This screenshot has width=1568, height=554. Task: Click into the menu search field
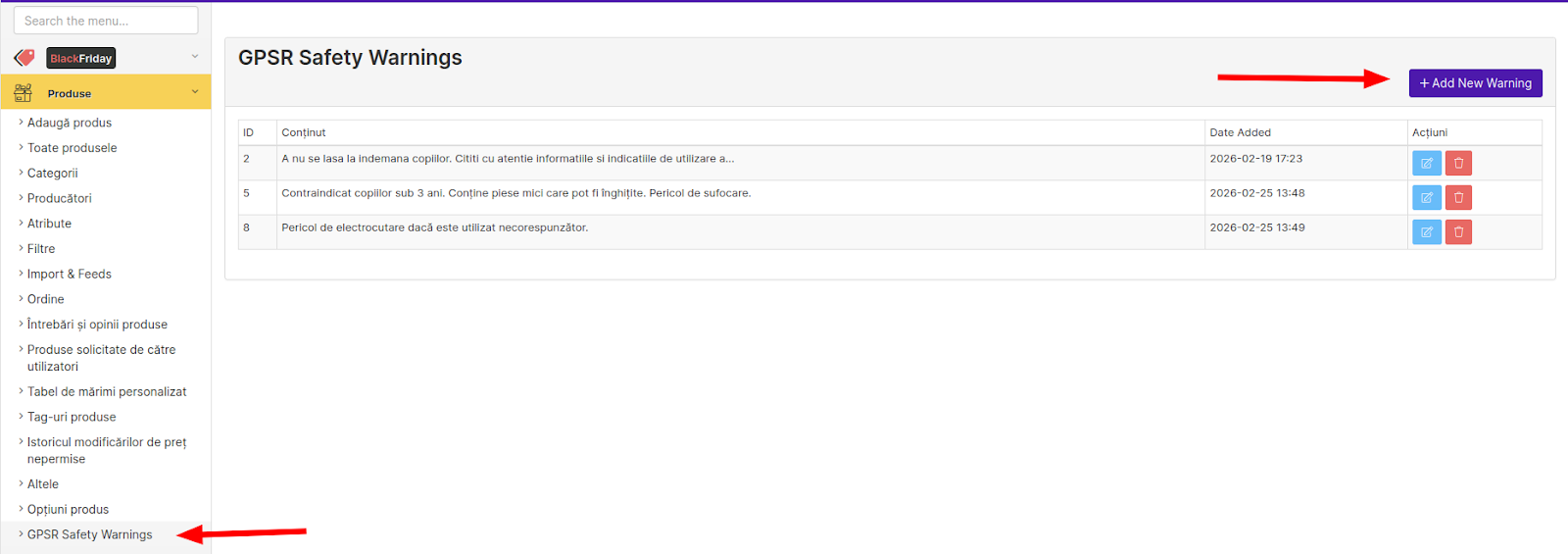106,21
